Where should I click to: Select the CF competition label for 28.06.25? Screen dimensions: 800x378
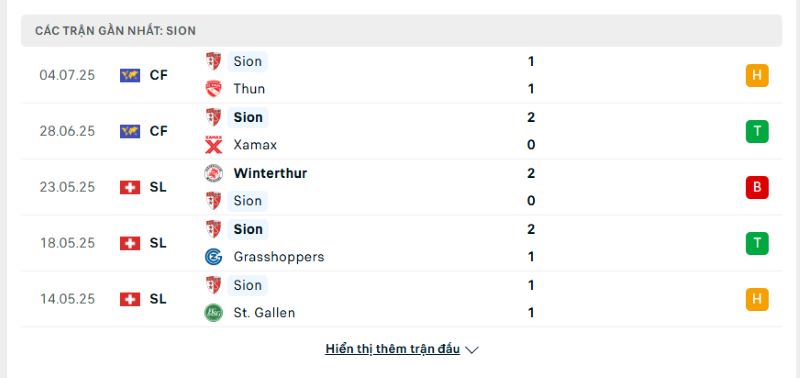click(x=159, y=132)
